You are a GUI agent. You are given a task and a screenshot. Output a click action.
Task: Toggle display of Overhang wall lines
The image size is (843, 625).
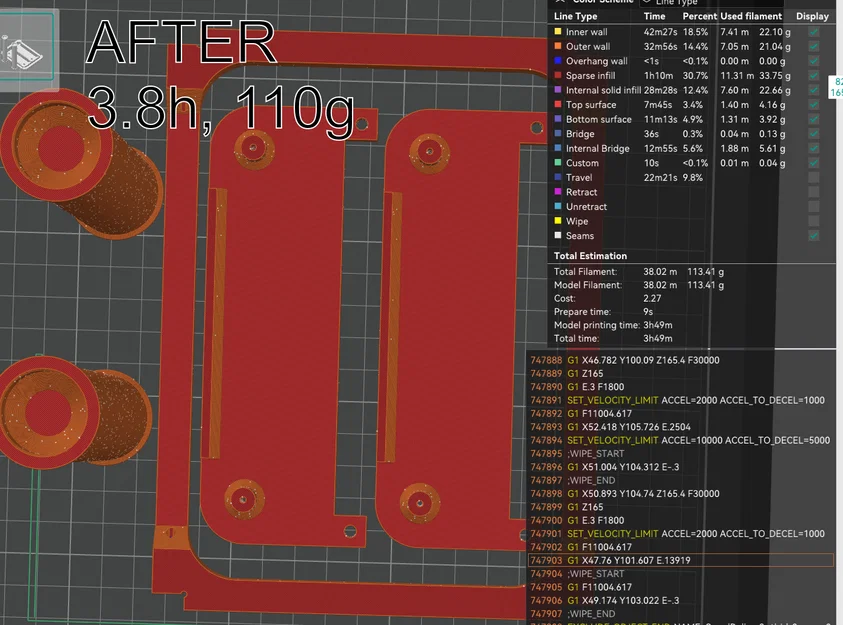coord(814,61)
